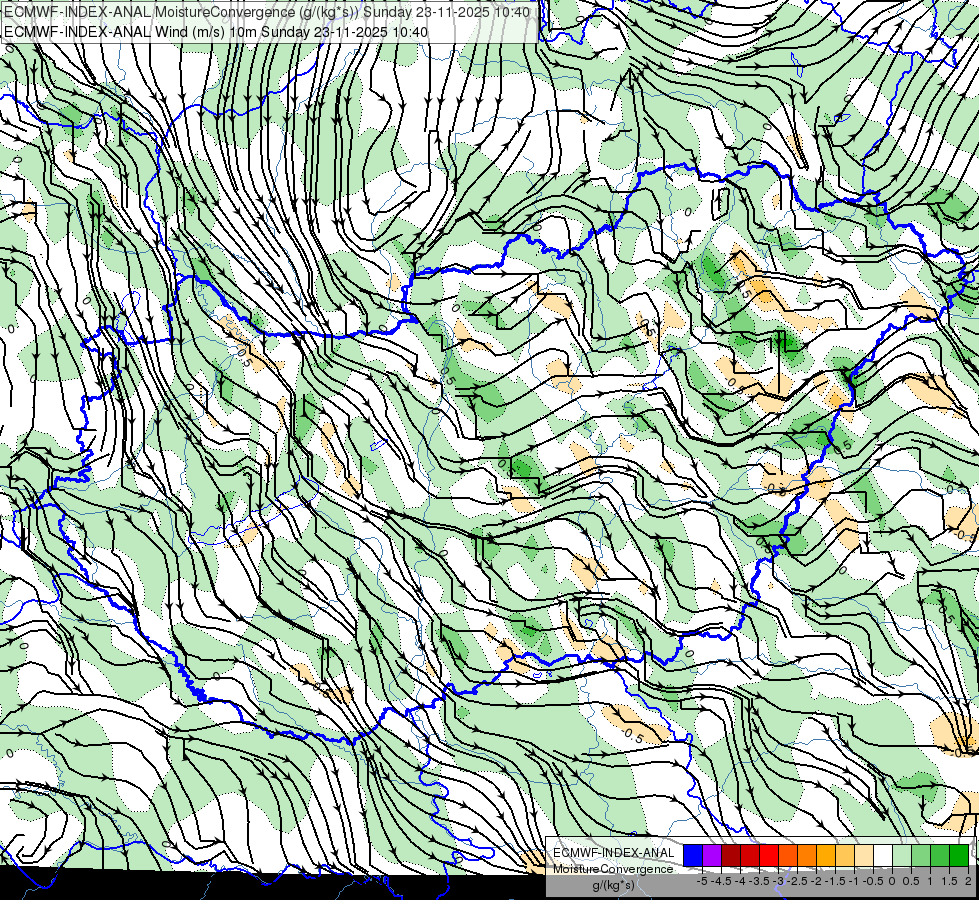Click the -2.5 legend tick label
Image resolution: width=979 pixels, height=900 pixels.
tap(797, 882)
